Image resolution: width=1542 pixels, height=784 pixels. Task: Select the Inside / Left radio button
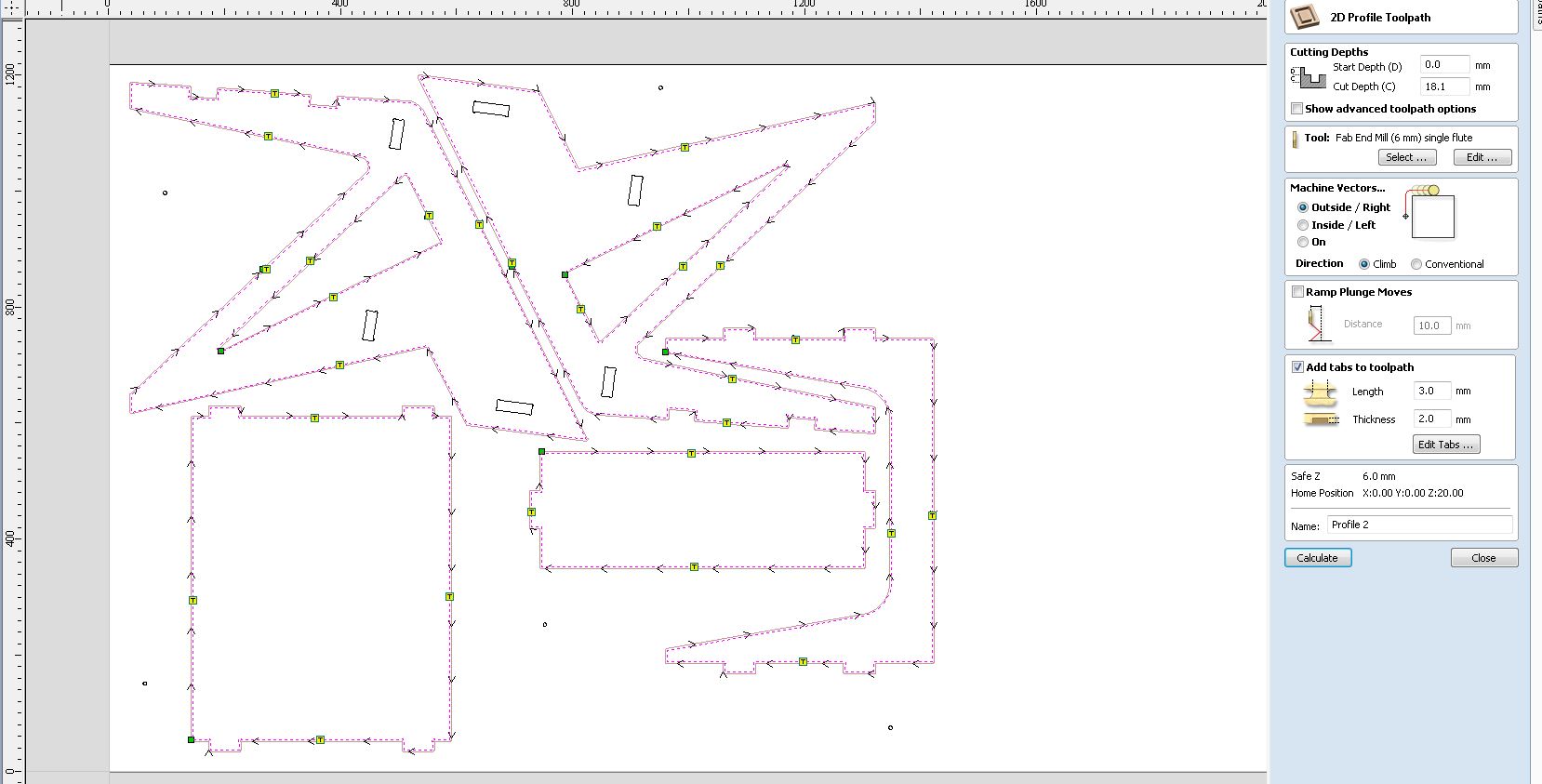tap(1303, 225)
